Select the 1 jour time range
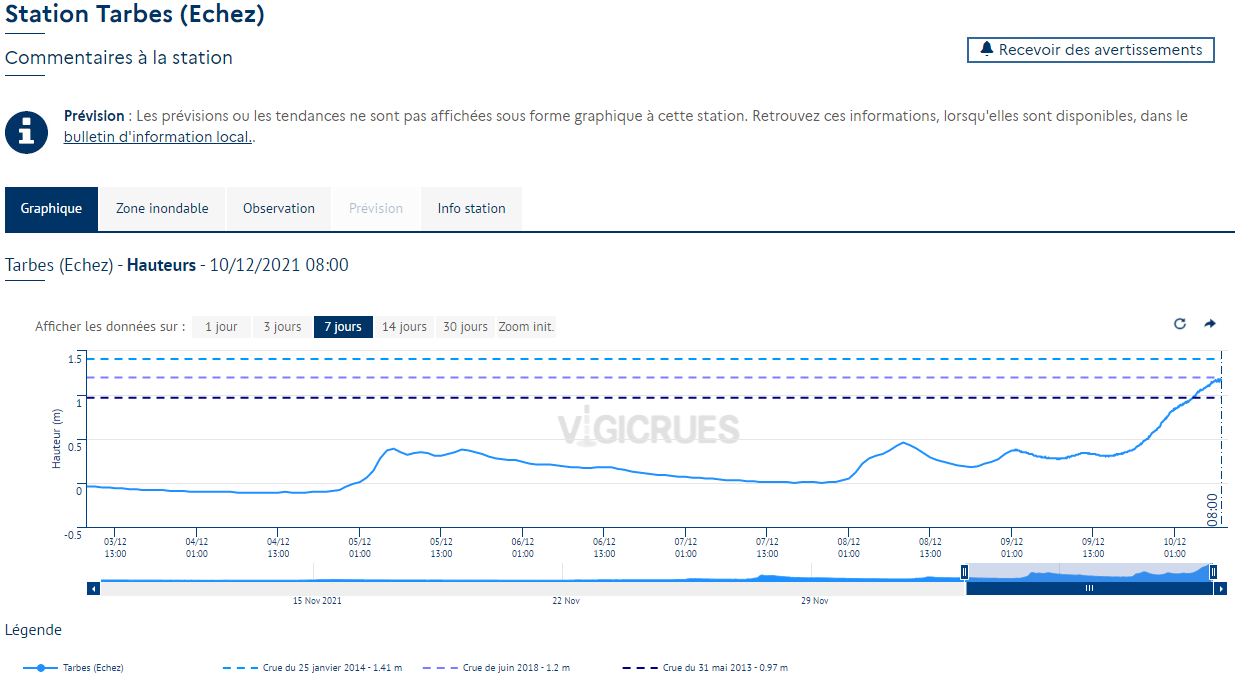This screenshot has width=1236, height=681. [x=221, y=327]
